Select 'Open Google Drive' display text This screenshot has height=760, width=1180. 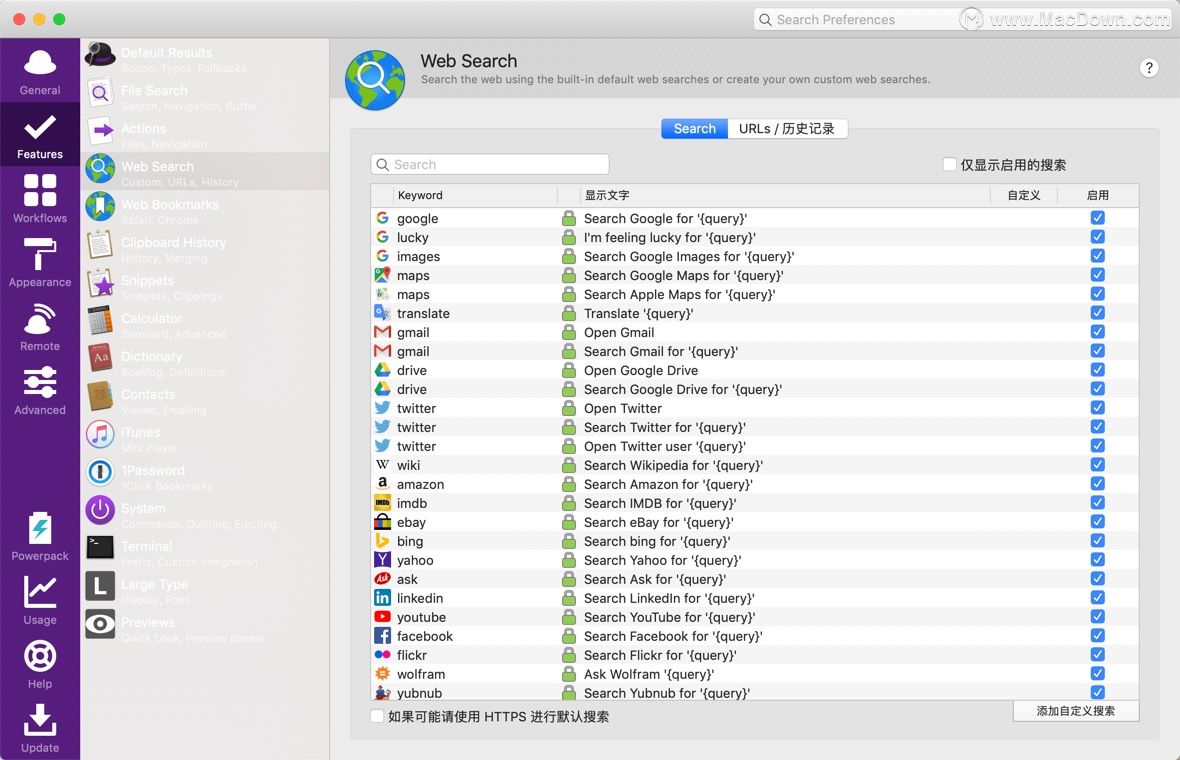640,370
